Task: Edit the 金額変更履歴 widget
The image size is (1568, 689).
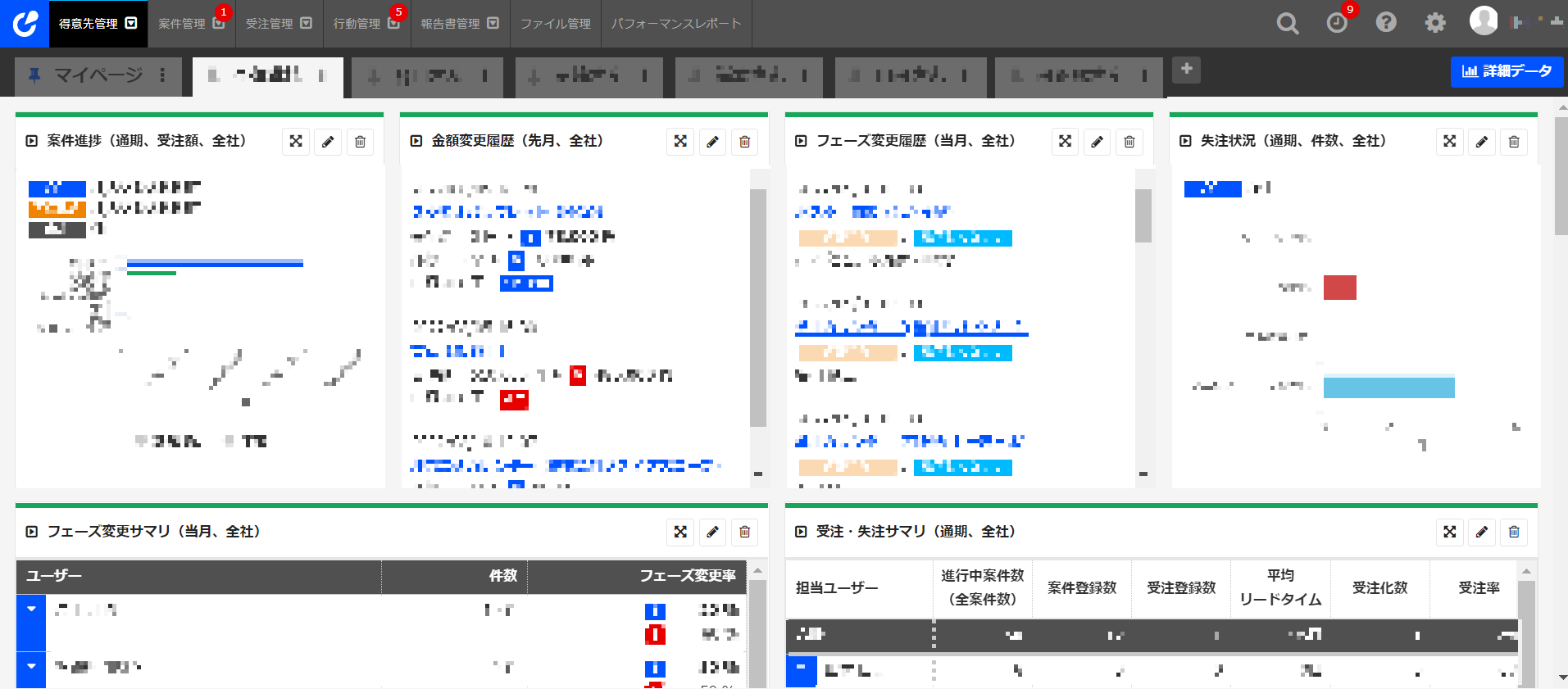Action: tap(712, 142)
